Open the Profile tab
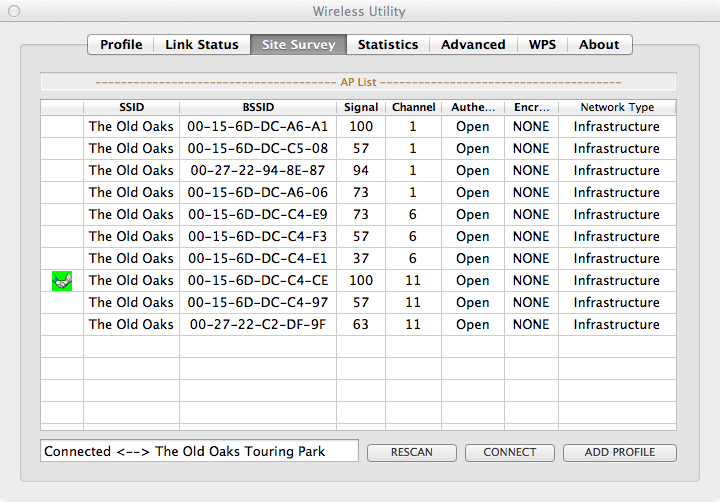This screenshot has width=720, height=502. point(121,45)
